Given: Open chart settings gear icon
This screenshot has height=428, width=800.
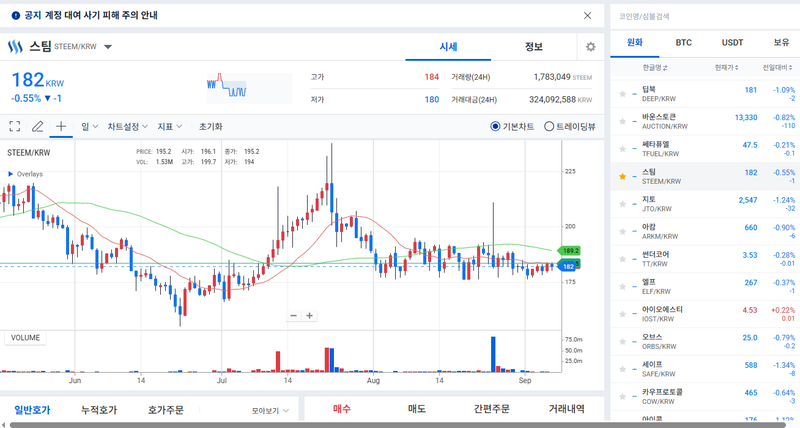Looking at the screenshot, I should tap(590, 47).
